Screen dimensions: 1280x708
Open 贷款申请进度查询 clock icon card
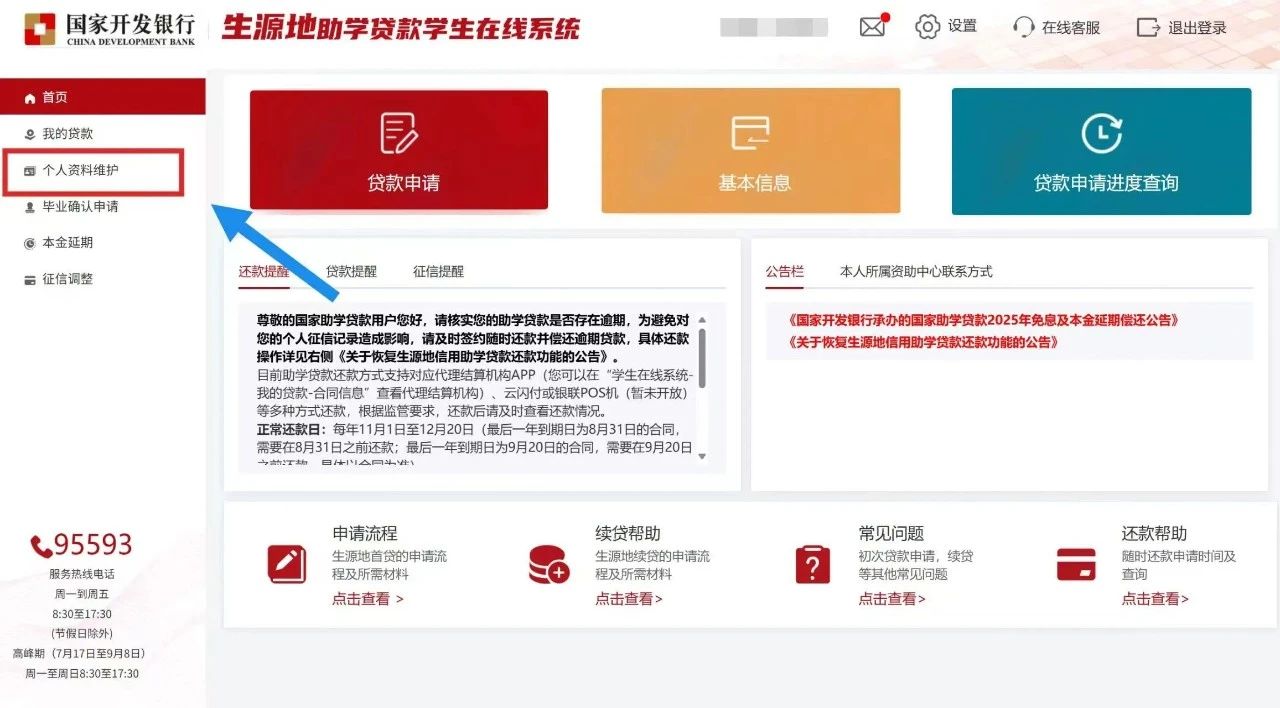pos(1101,149)
